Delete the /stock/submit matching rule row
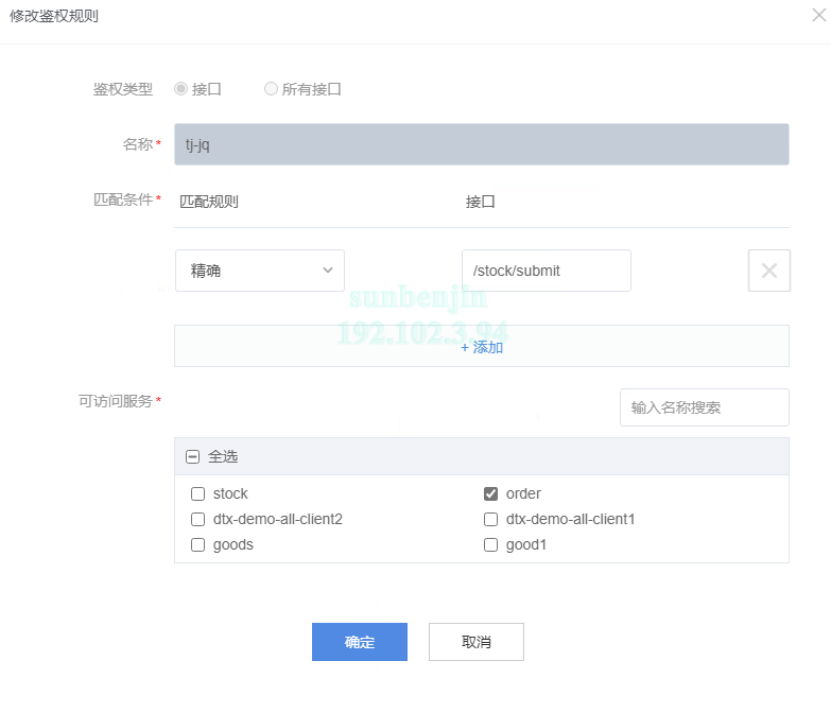The height and width of the screenshot is (713, 831). (x=769, y=271)
